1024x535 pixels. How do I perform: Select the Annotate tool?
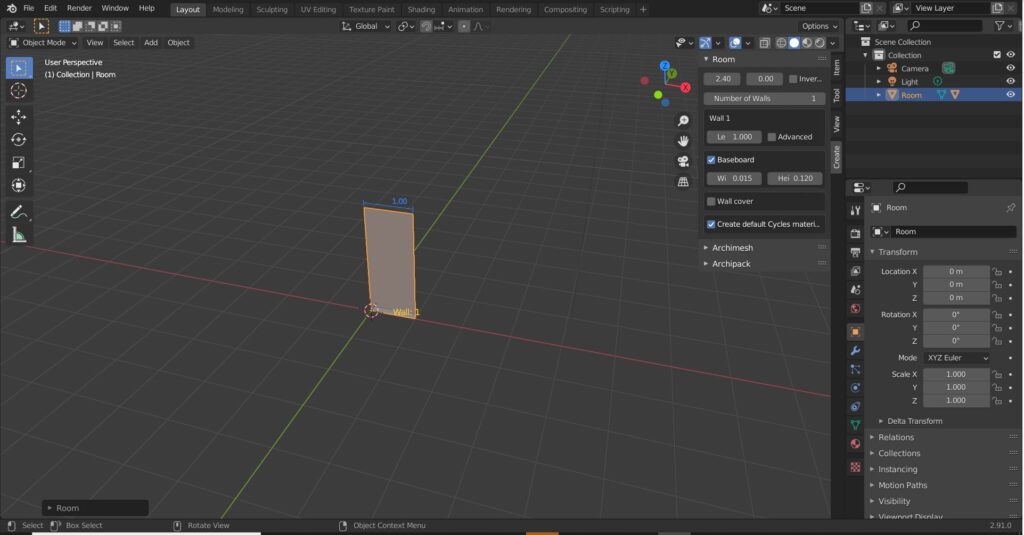coord(18,212)
